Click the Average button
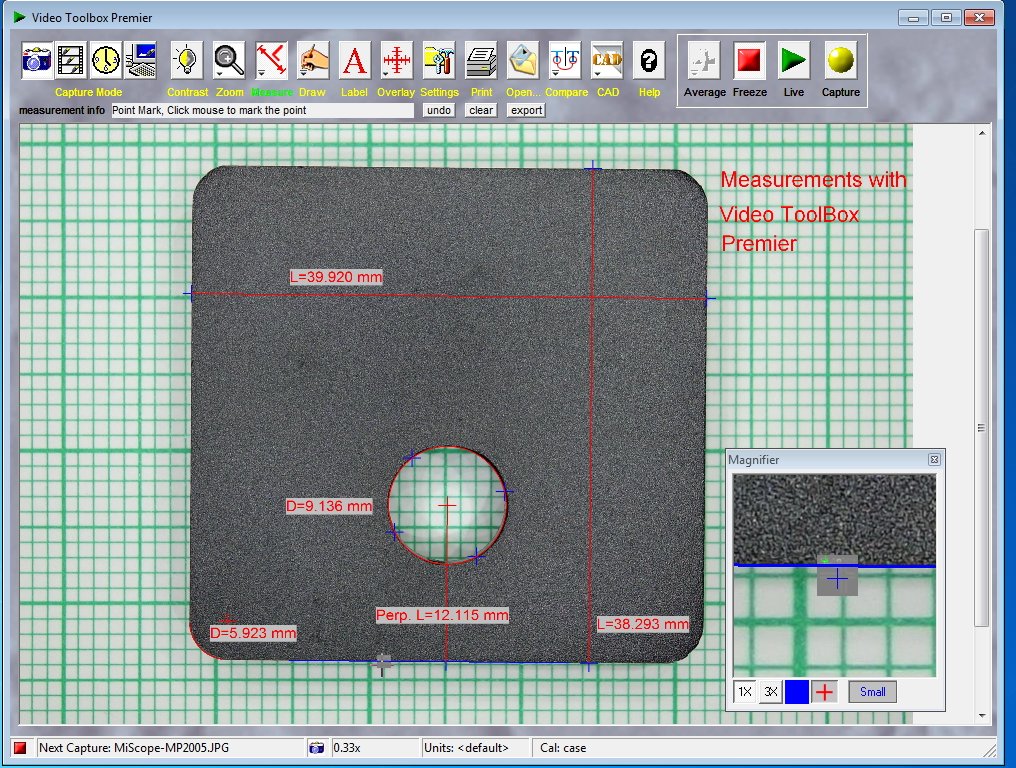Viewport: 1016px width, 768px height. point(704,62)
